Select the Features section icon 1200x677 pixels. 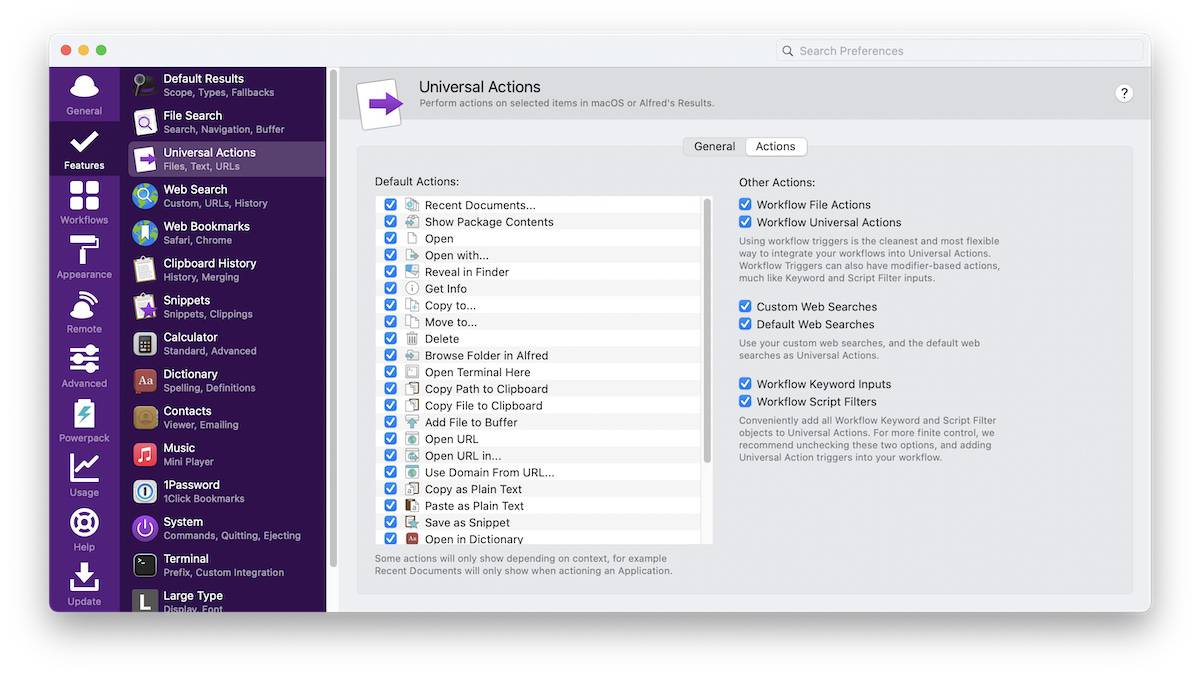pyautogui.click(x=84, y=149)
